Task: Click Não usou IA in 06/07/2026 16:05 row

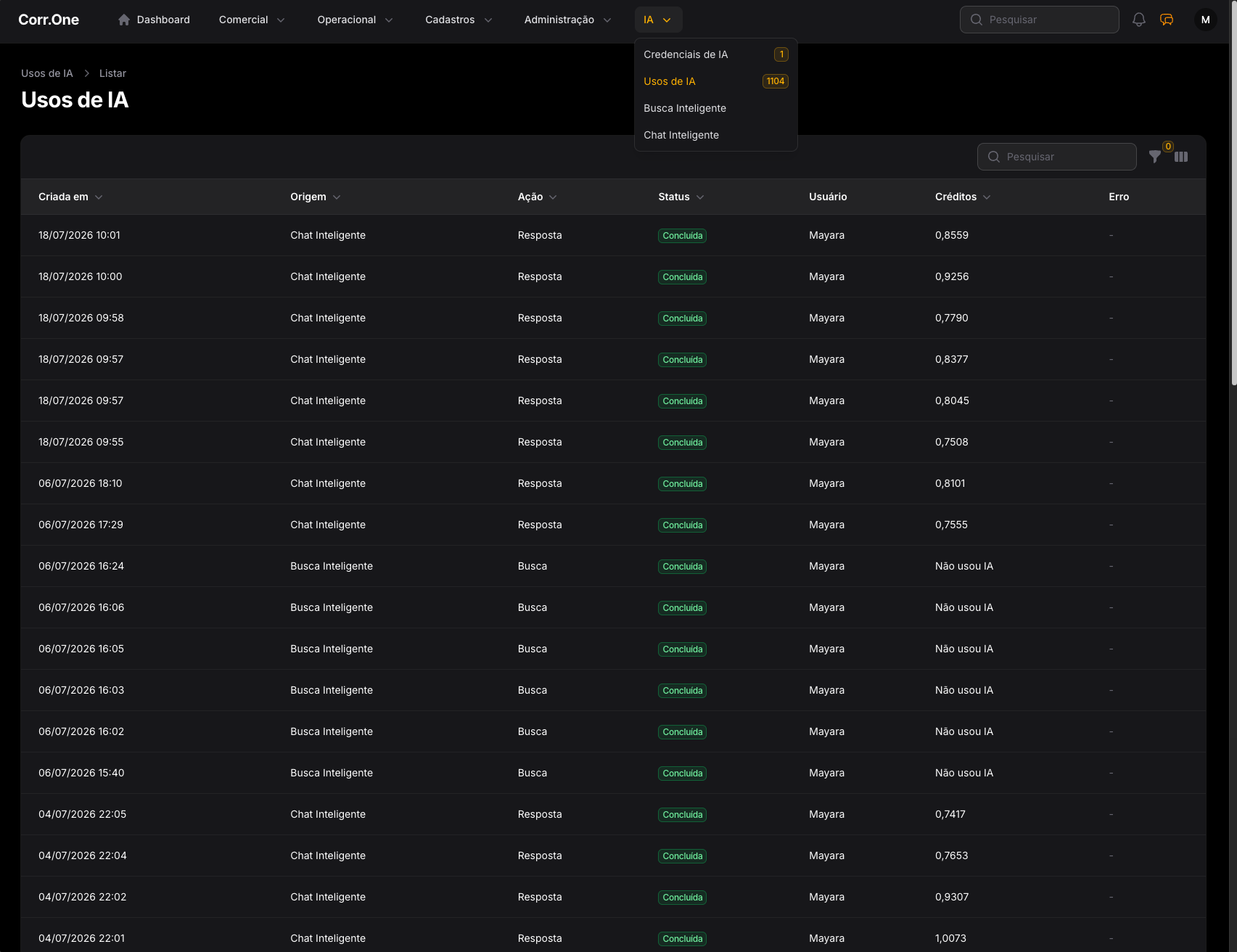Action: point(964,649)
